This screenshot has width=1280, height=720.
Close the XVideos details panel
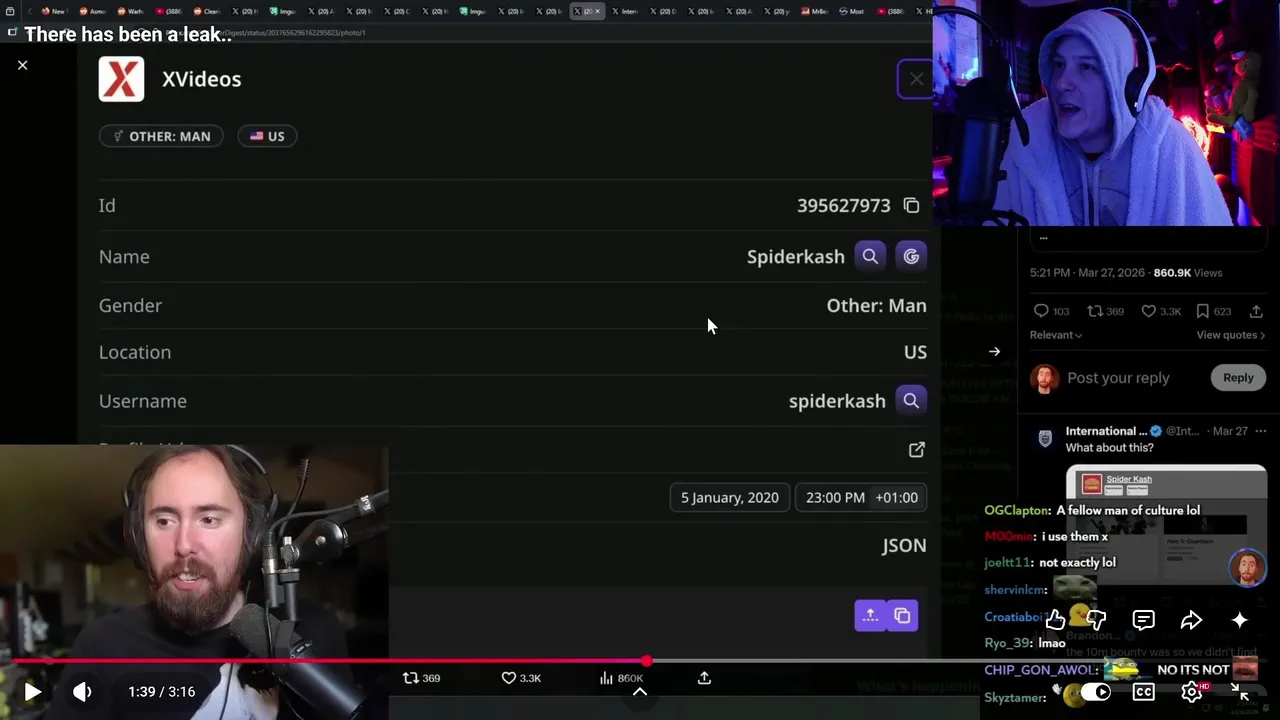[x=916, y=79]
